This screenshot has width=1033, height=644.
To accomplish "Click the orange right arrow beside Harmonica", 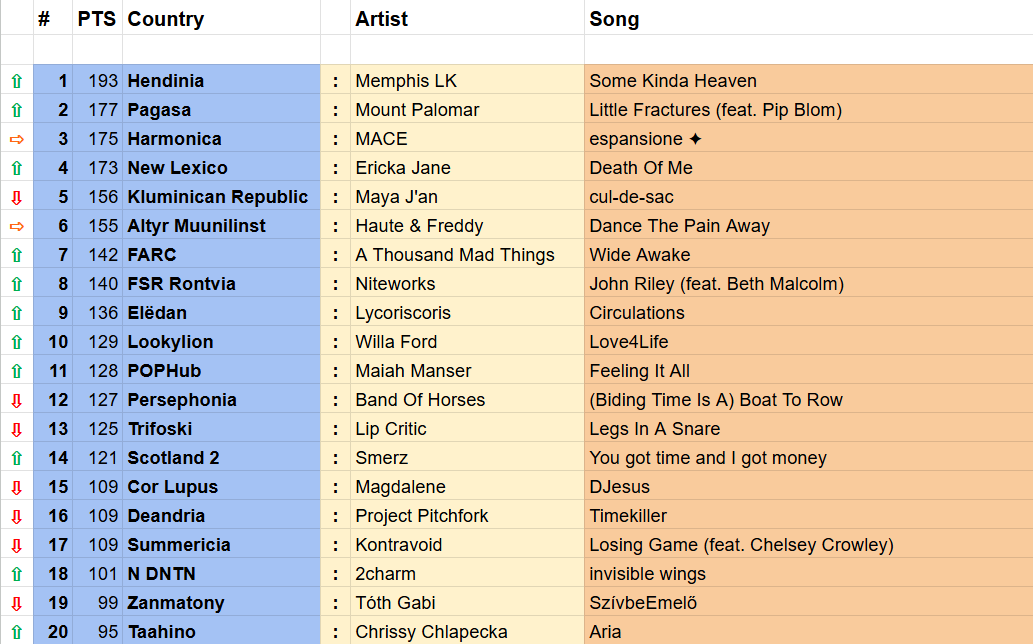I will [x=16, y=139].
